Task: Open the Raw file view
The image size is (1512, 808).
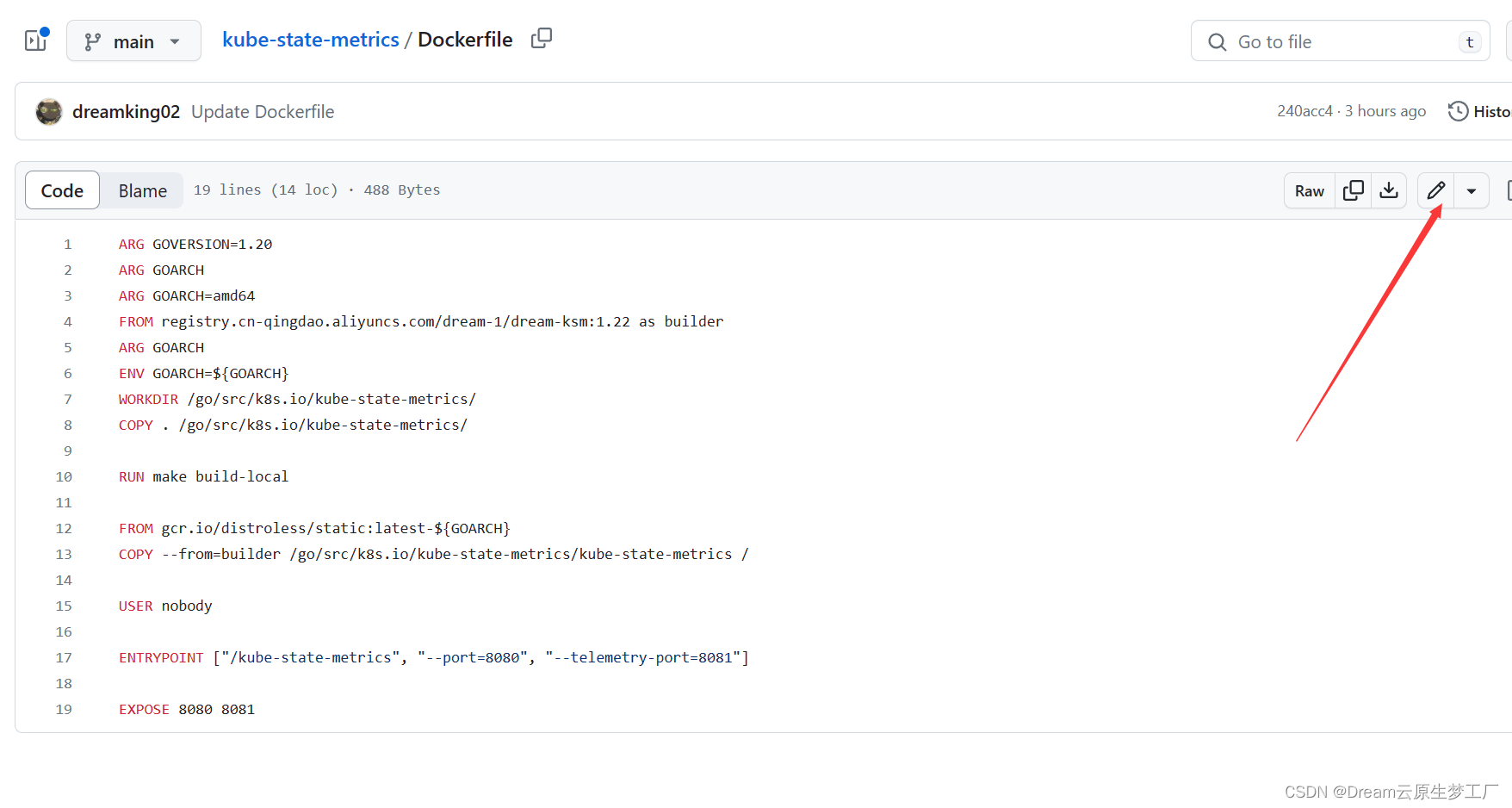Action: [x=1309, y=190]
